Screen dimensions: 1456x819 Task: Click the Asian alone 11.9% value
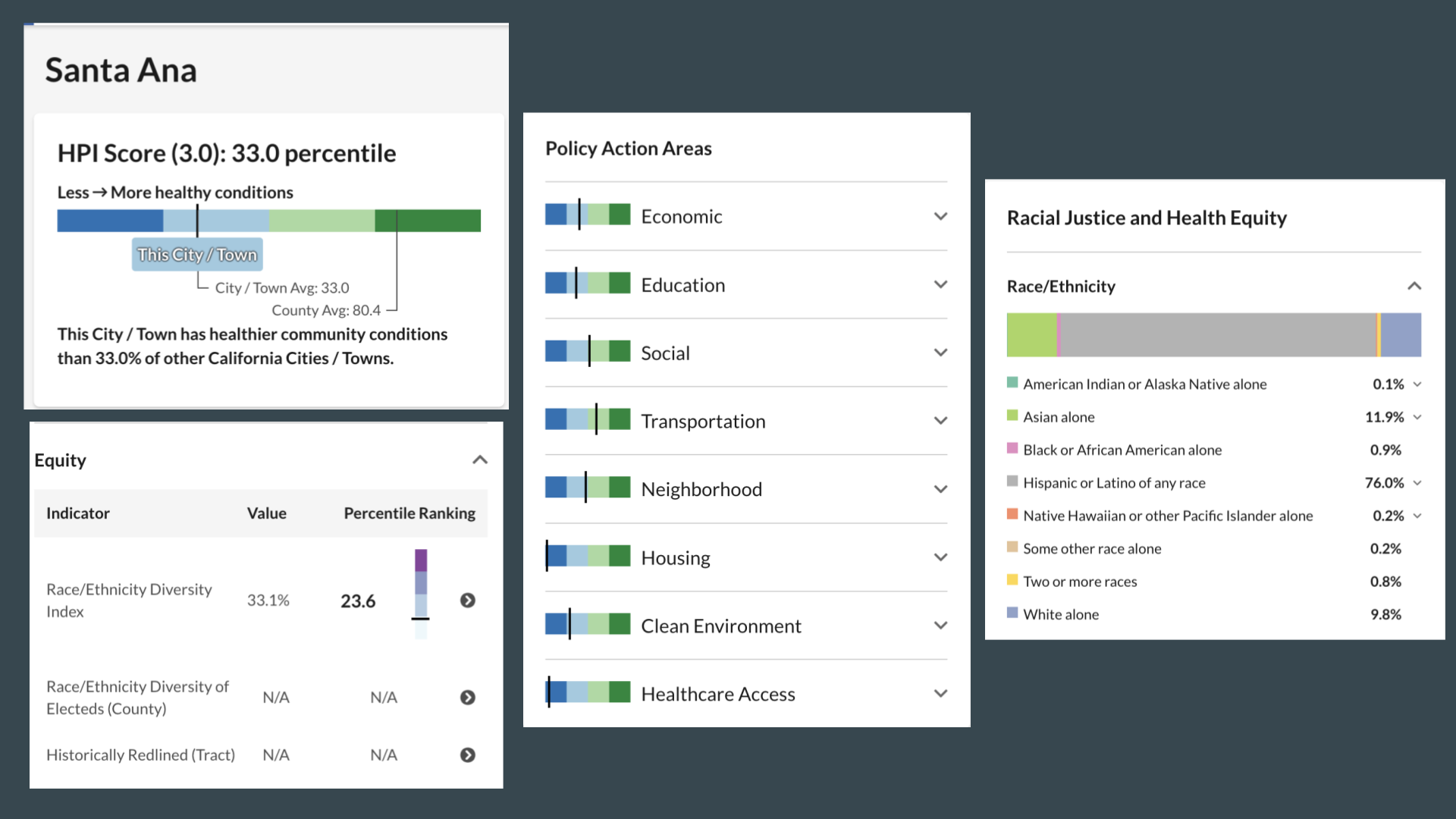pos(1385,417)
